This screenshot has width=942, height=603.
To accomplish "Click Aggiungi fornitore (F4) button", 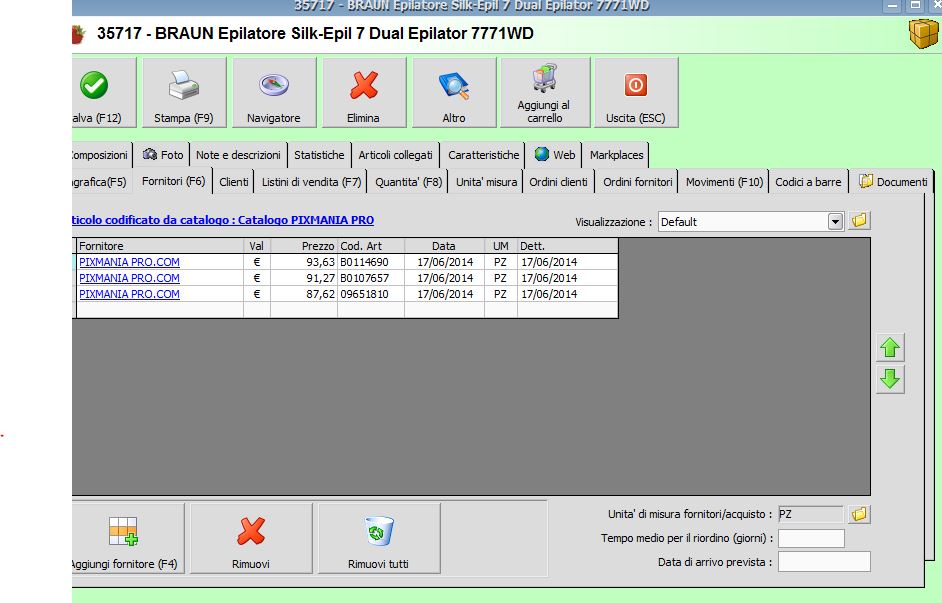I will [127, 539].
